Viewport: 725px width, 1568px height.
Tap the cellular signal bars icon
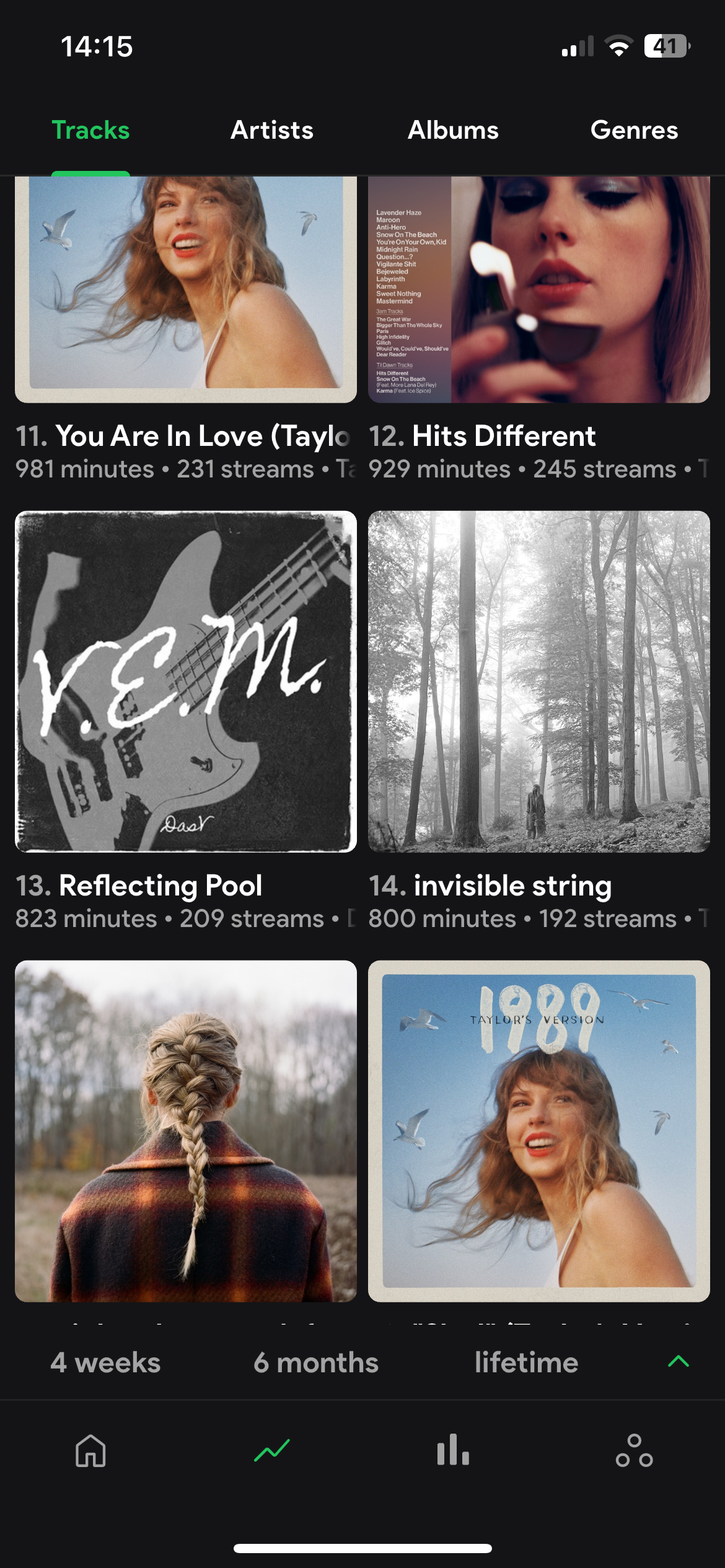pyautogui.click(x=578, y=46)
